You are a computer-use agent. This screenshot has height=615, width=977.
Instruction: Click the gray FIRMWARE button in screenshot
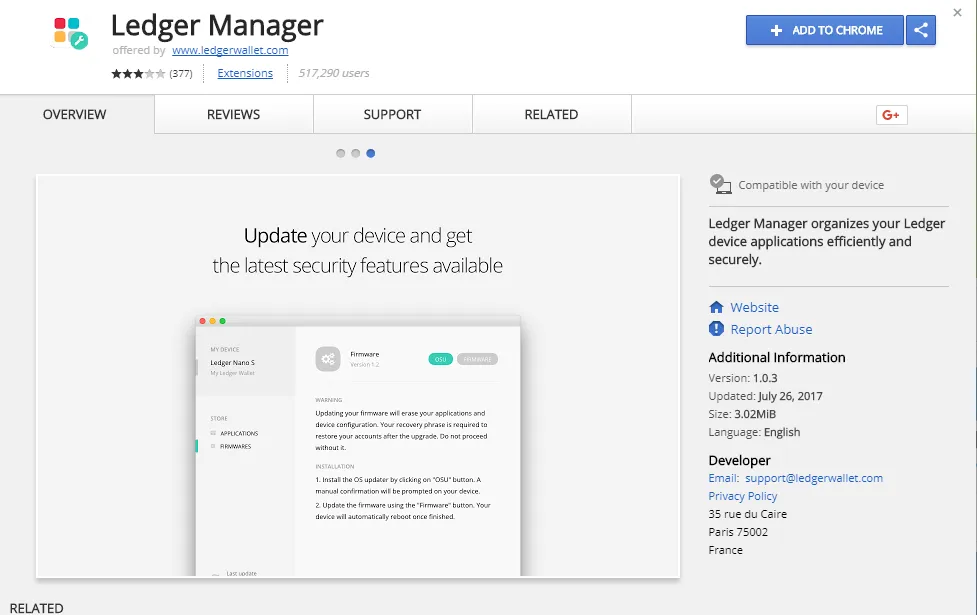[x=477, y=359]
